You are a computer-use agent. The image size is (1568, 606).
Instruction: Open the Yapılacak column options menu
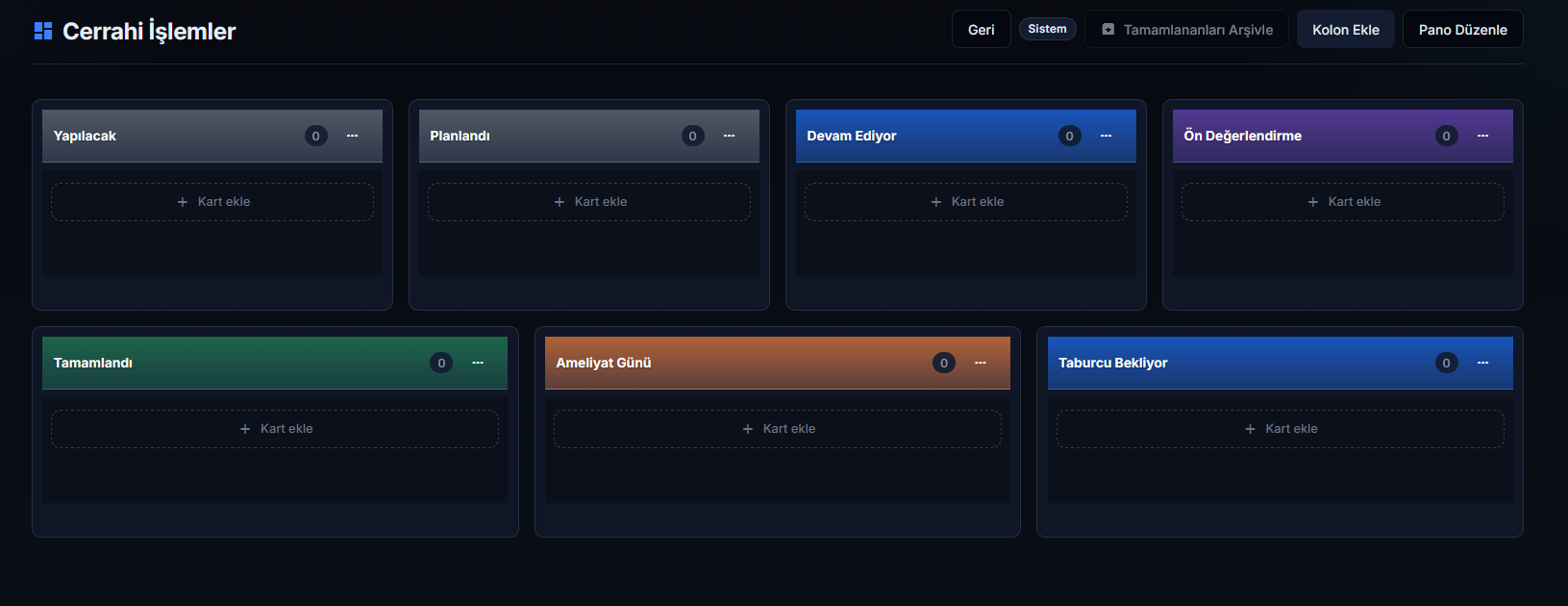point(352,136)
